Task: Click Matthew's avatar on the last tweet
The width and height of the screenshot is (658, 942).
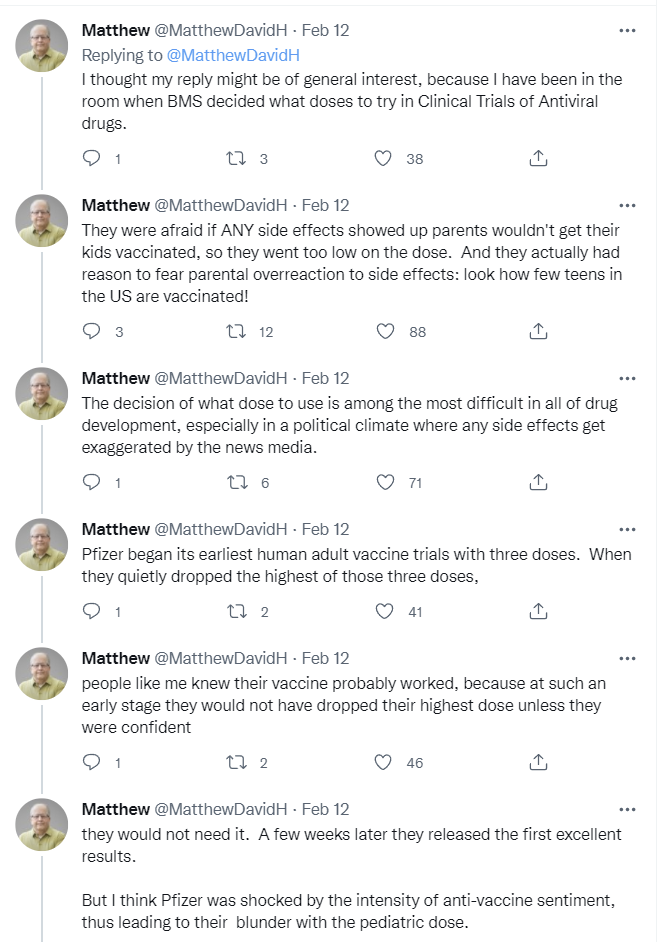Action: click(42, 826)
